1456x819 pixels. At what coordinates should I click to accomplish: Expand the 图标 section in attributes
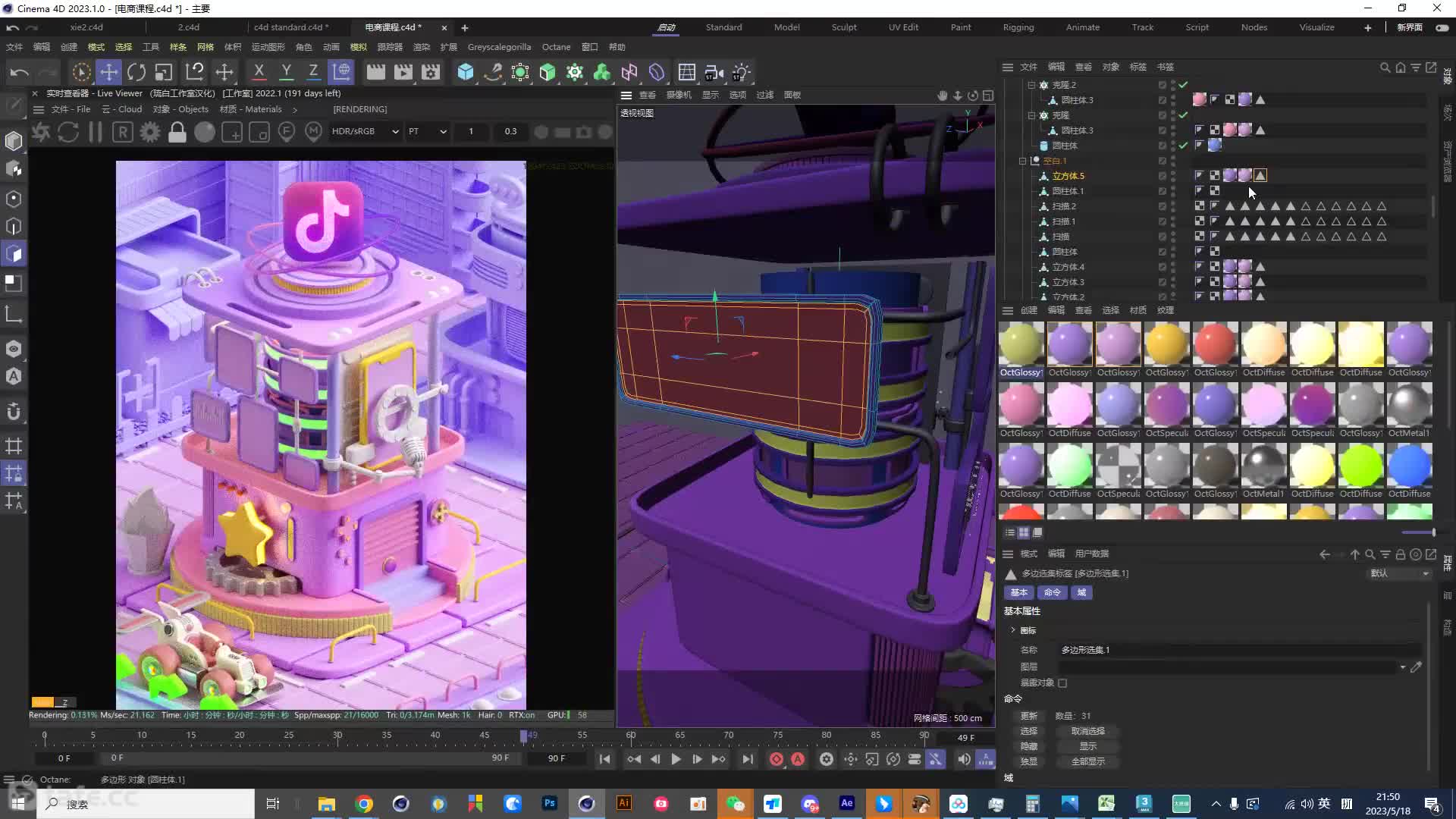[1013, 630]
